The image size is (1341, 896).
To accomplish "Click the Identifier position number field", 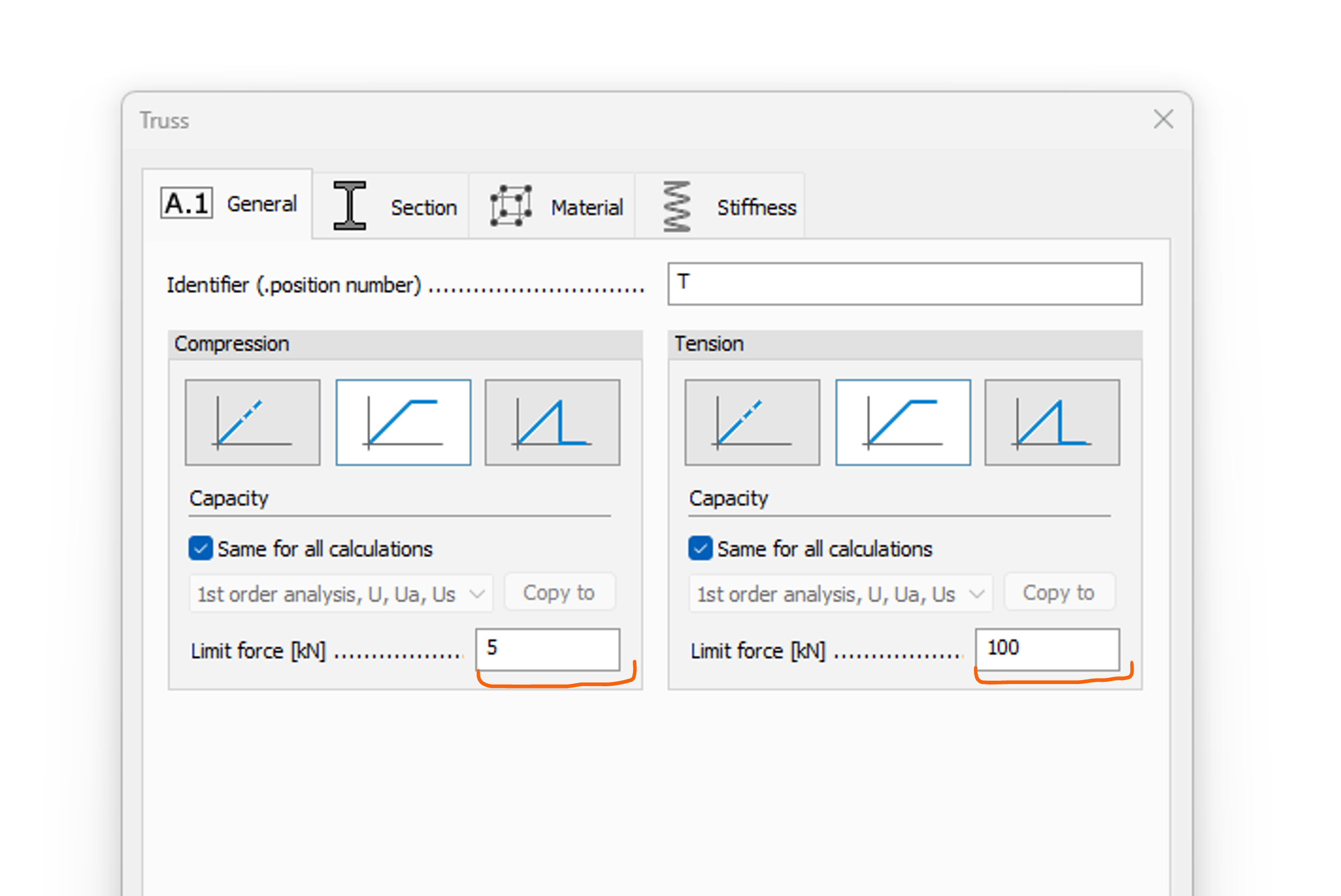I will 905,284.
